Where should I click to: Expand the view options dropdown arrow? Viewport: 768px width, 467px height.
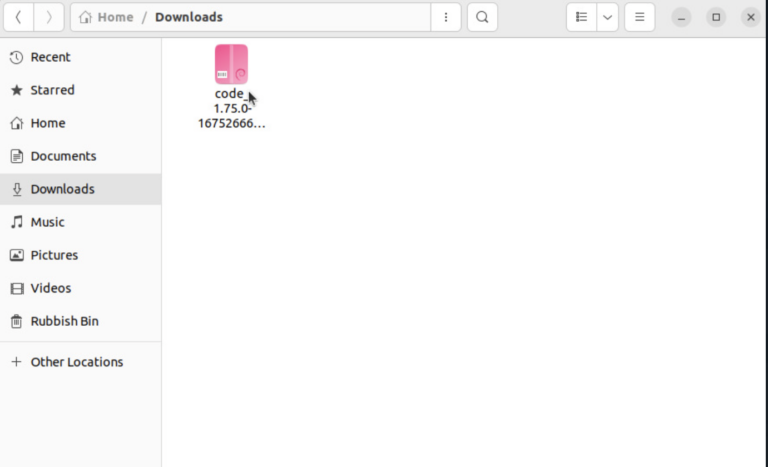coord(607,17)
